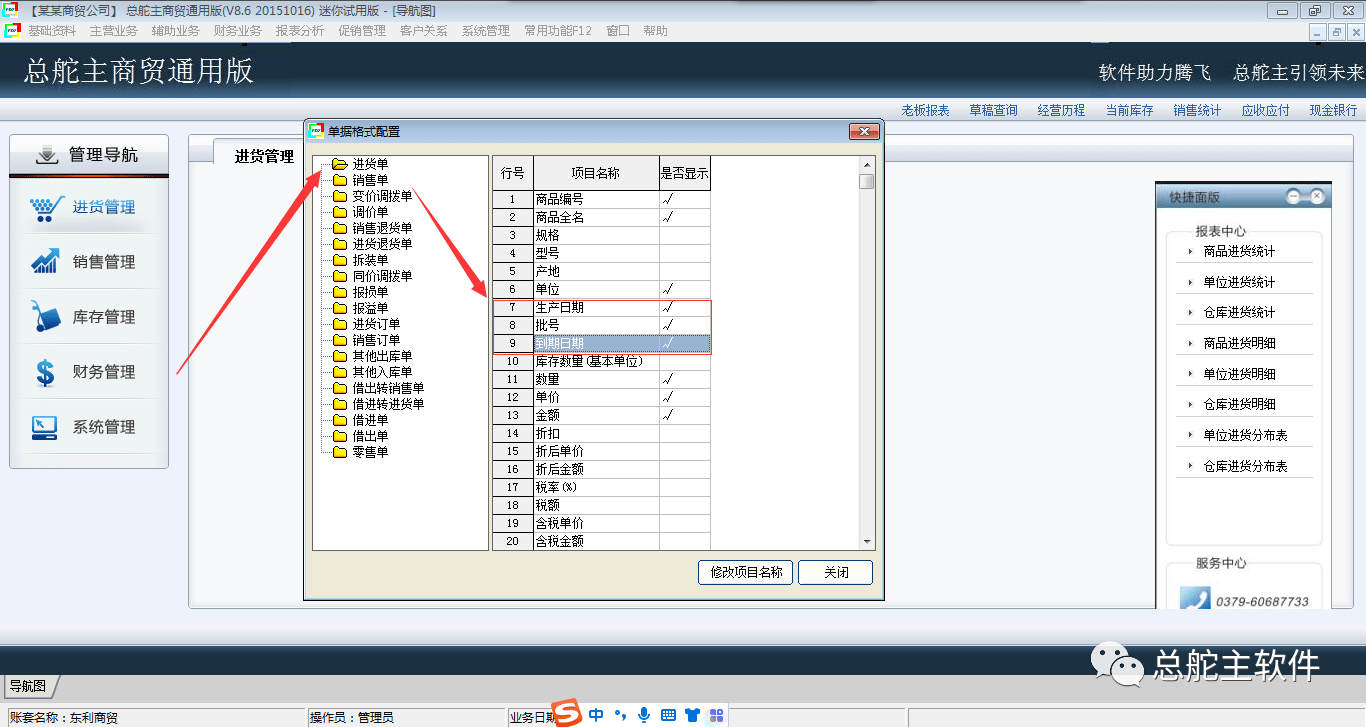The height and width of the screenshot is (727, 1366).
Task: Open the 主营业务 menu
Action: [x=114, y=31]
